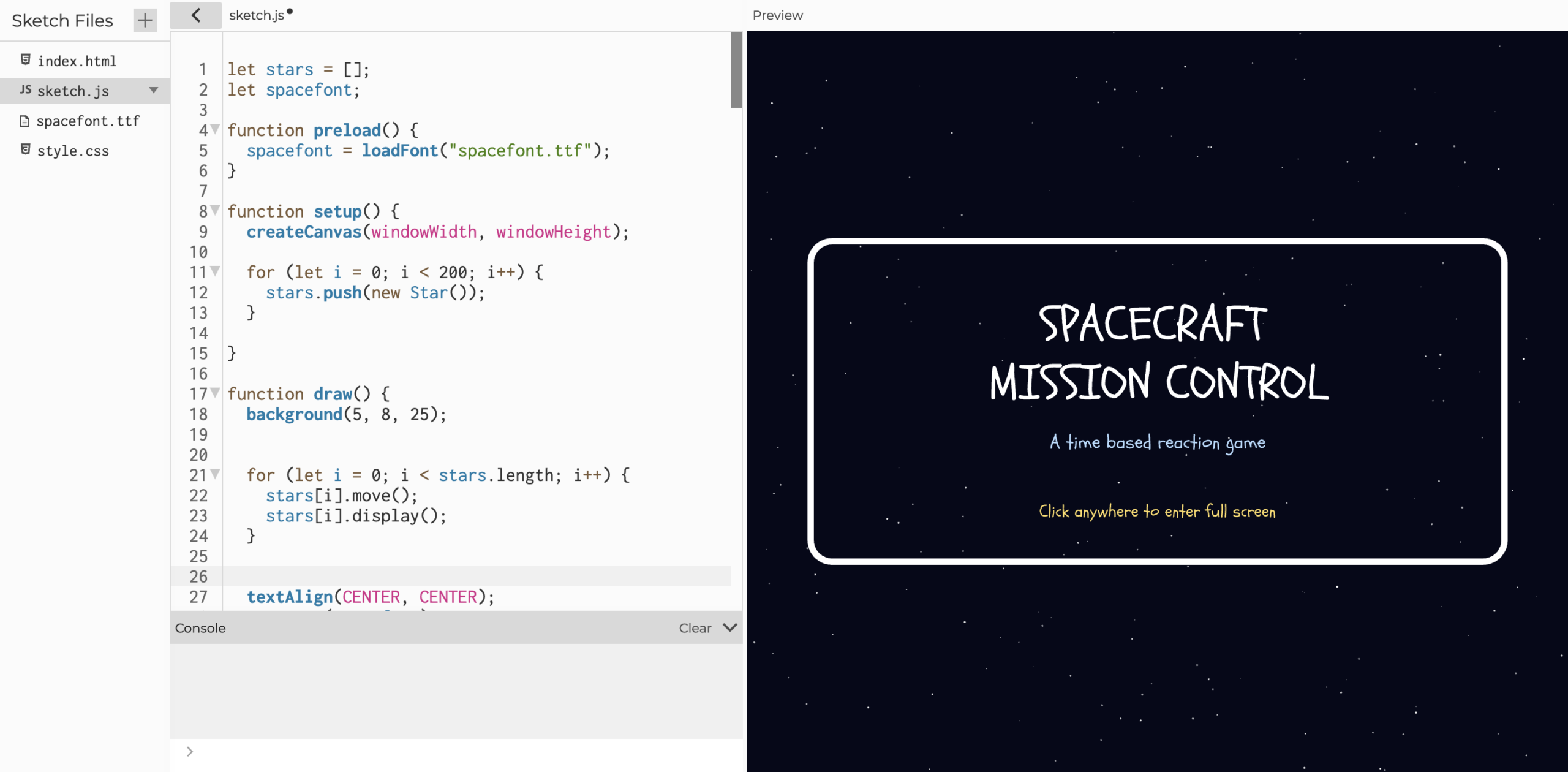Collapse the sidebar with the back chevron

[x=195, y=15]
